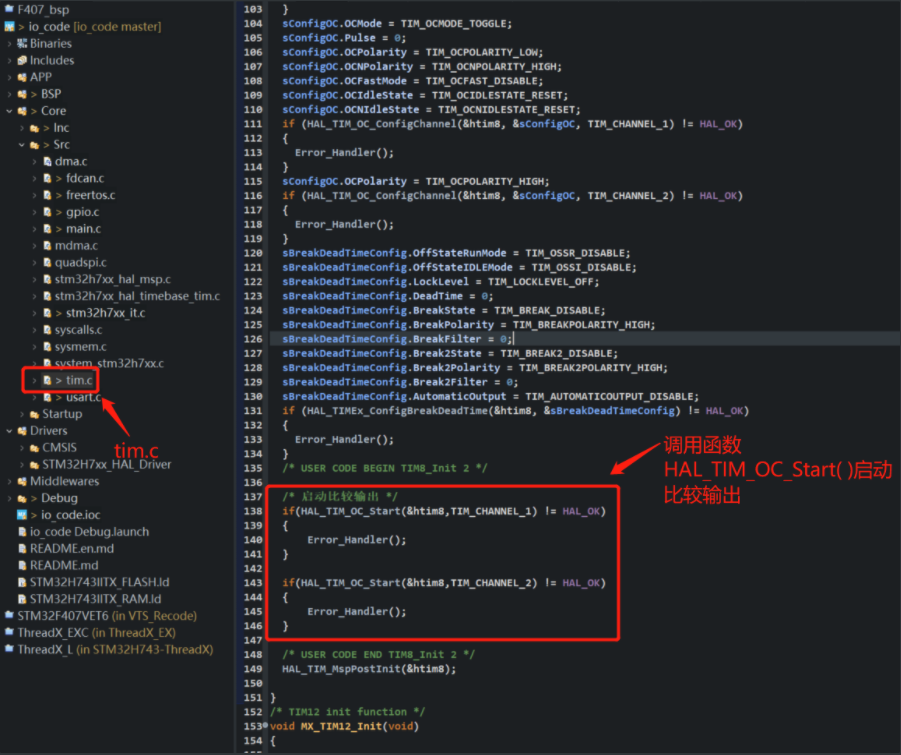Image resolution: width=901 pixels, height=755 pixels.
Task: Click the gpio.c file icon
Action: click(x=47, y=212)
